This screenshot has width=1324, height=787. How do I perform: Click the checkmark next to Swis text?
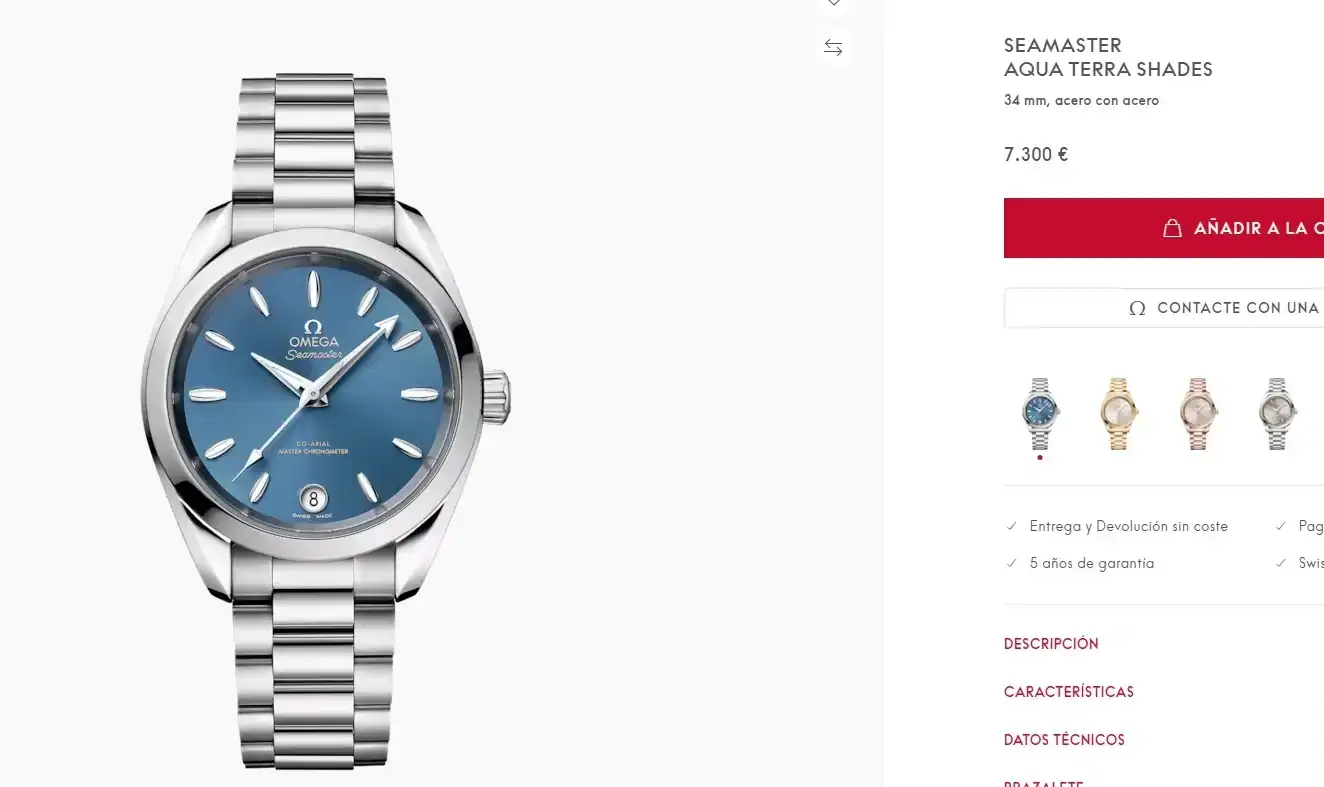click(x=1281, y=563)
